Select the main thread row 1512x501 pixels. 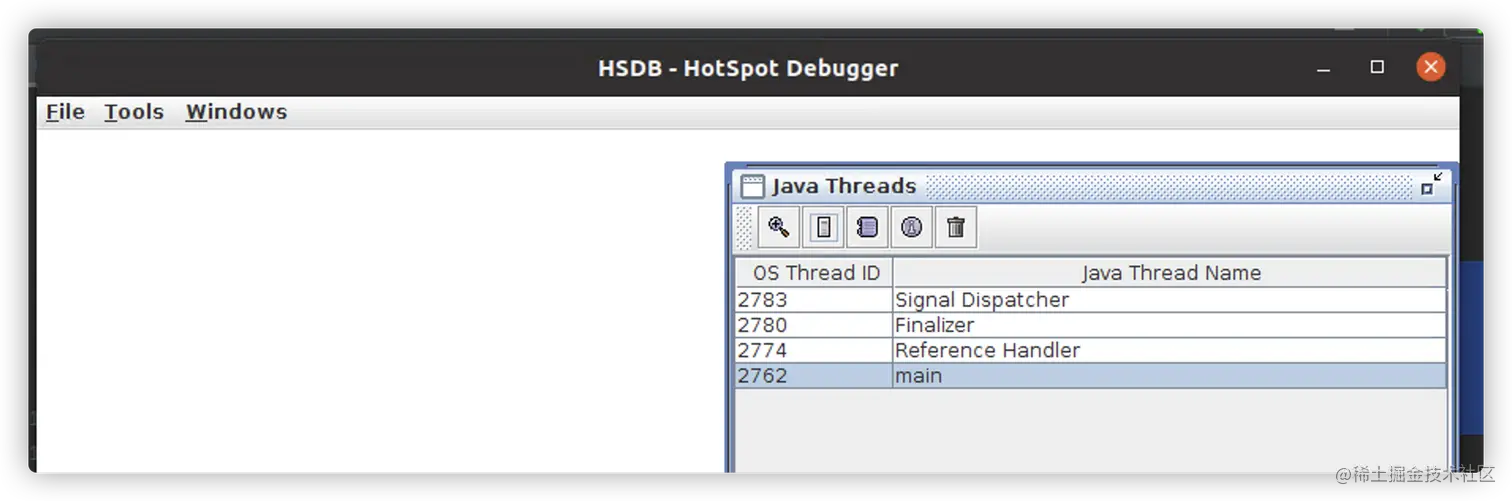tap(1091, 376)
